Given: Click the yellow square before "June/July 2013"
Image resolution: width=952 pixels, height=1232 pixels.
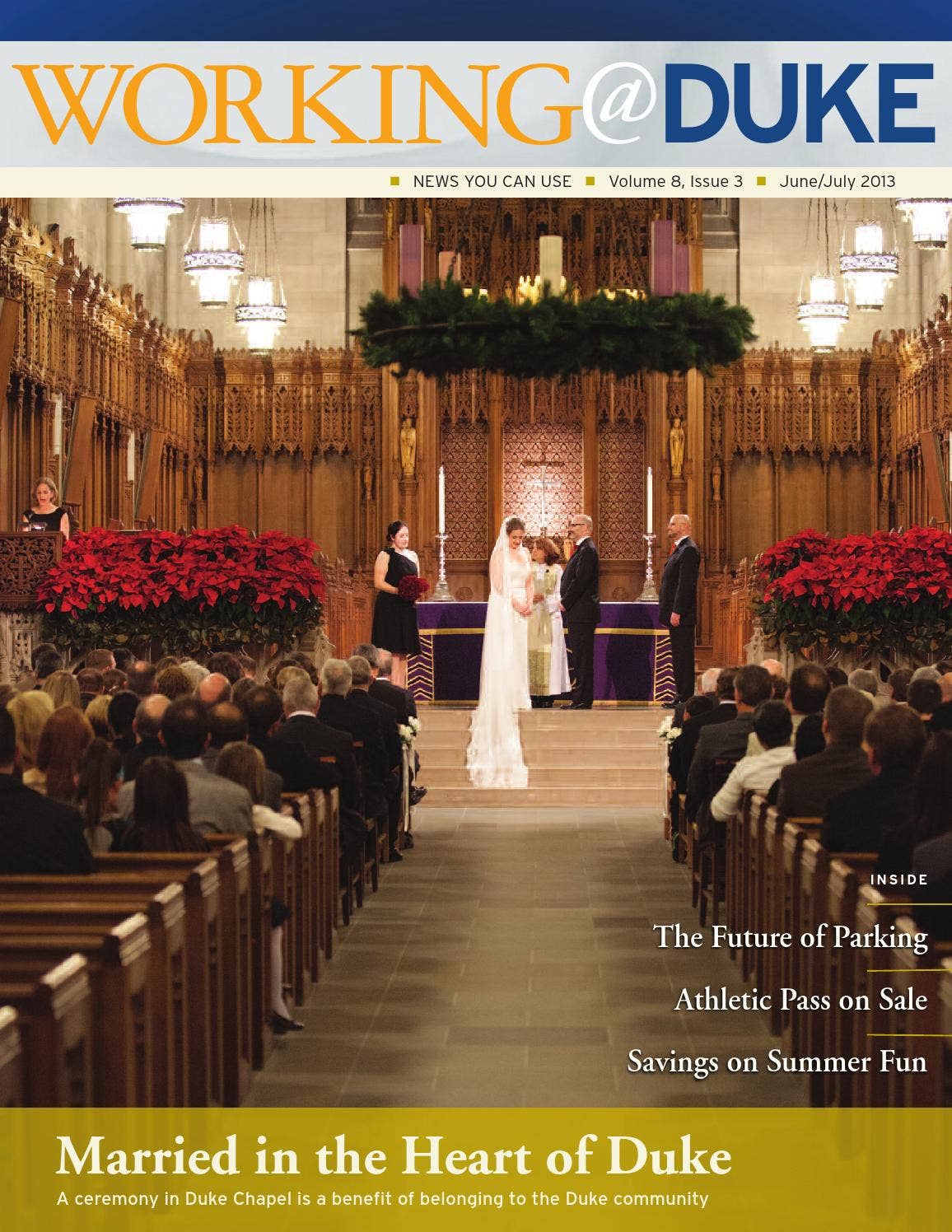Looking at the screenshot, I should 761,181.
